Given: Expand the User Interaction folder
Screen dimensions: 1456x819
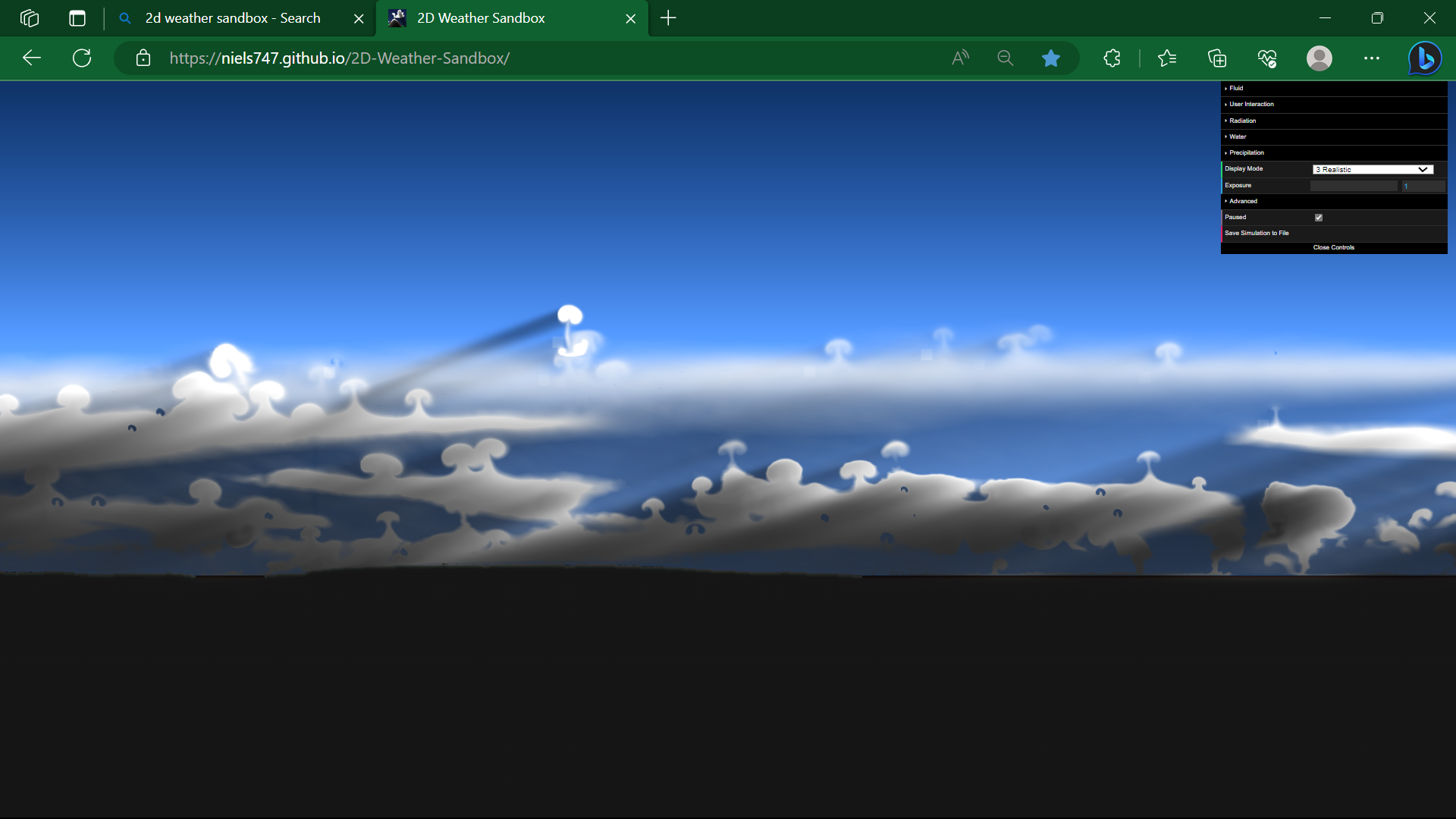Looking at the screenshot, I should point(1333,104).
